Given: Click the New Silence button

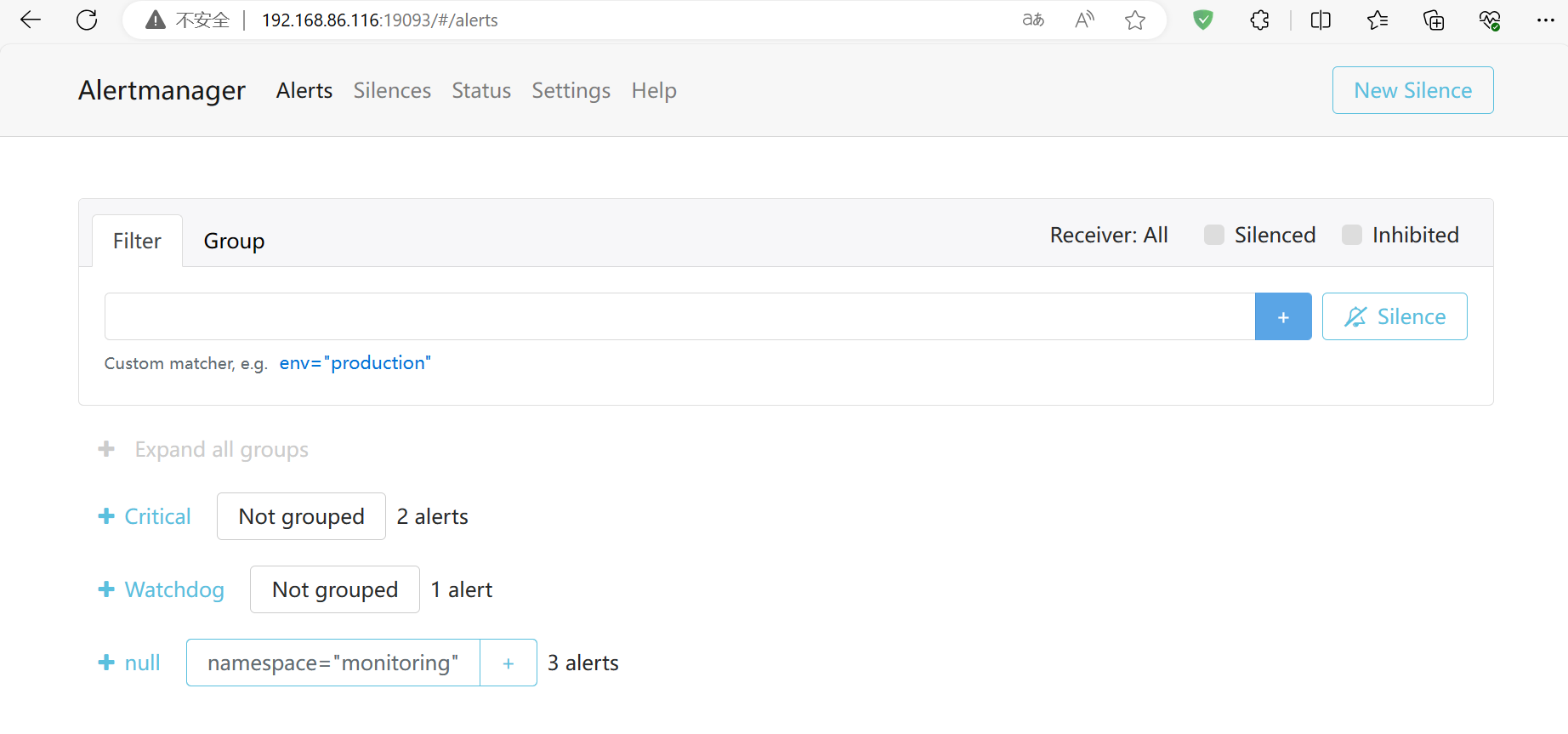Looking at the screenshot, I should click(1412, 90).
